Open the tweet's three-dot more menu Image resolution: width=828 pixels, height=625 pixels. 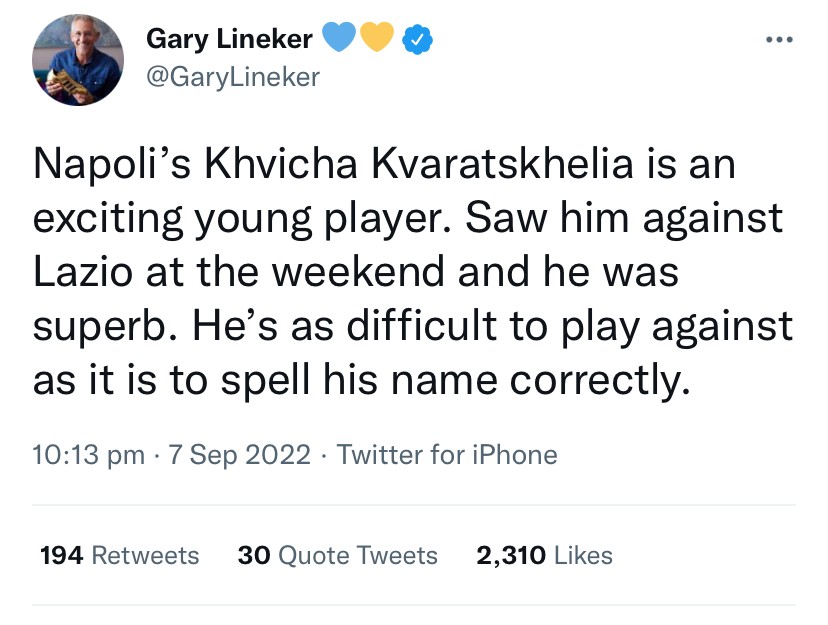(777, 41)
